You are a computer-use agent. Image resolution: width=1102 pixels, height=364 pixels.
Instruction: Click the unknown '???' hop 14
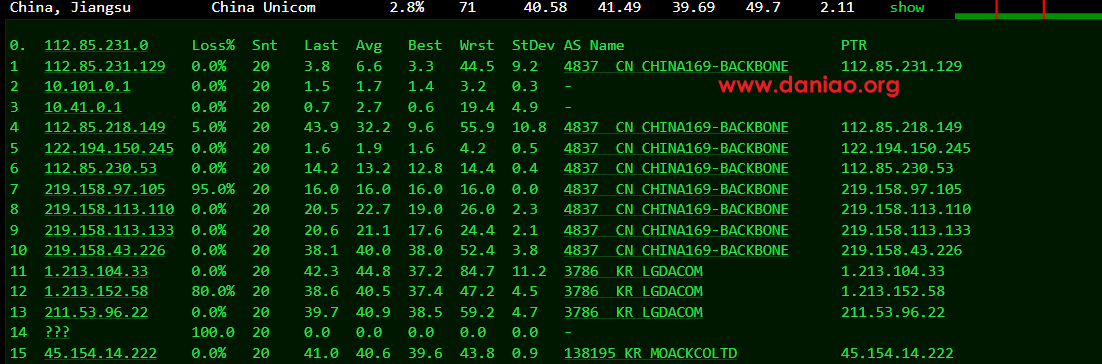[57, 332]
